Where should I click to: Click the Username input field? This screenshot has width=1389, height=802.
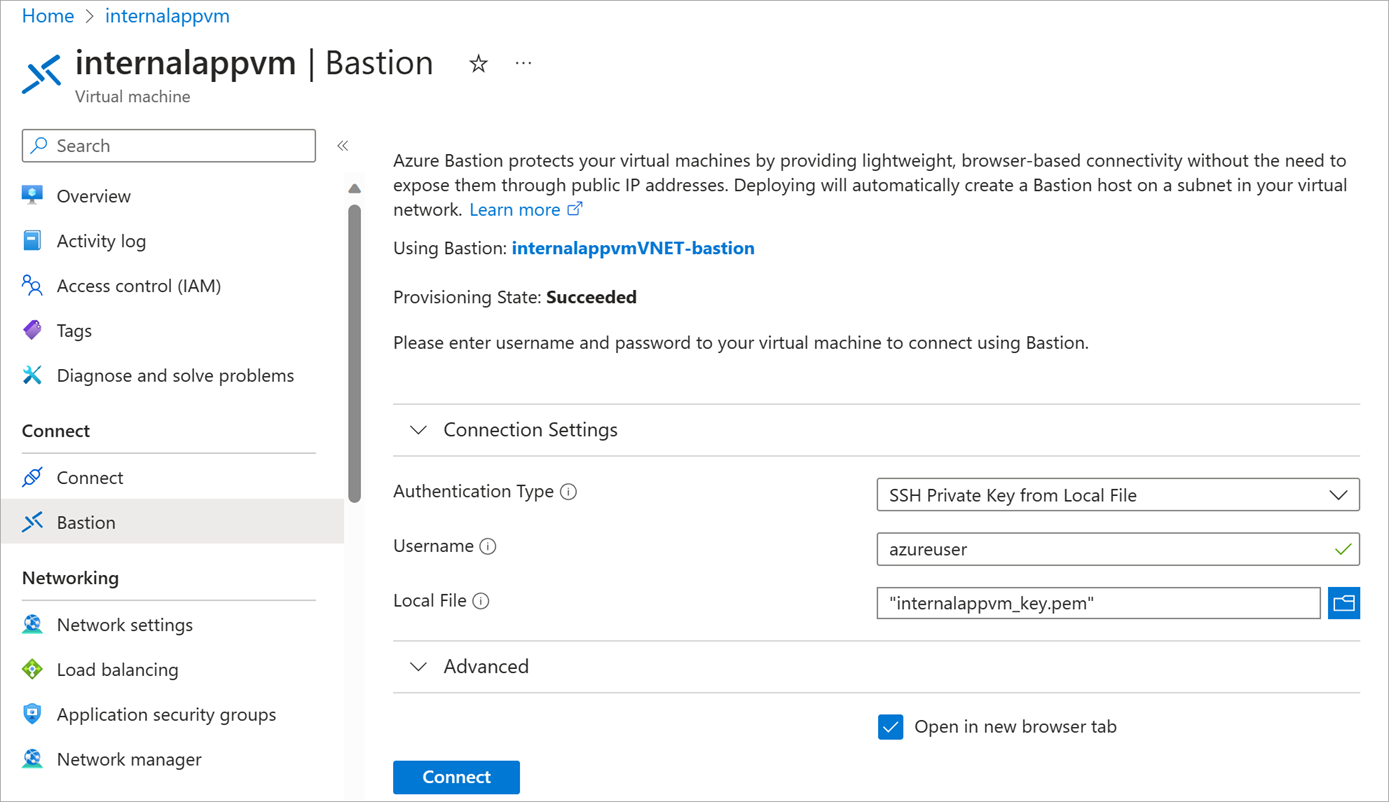coord(1118,549)
